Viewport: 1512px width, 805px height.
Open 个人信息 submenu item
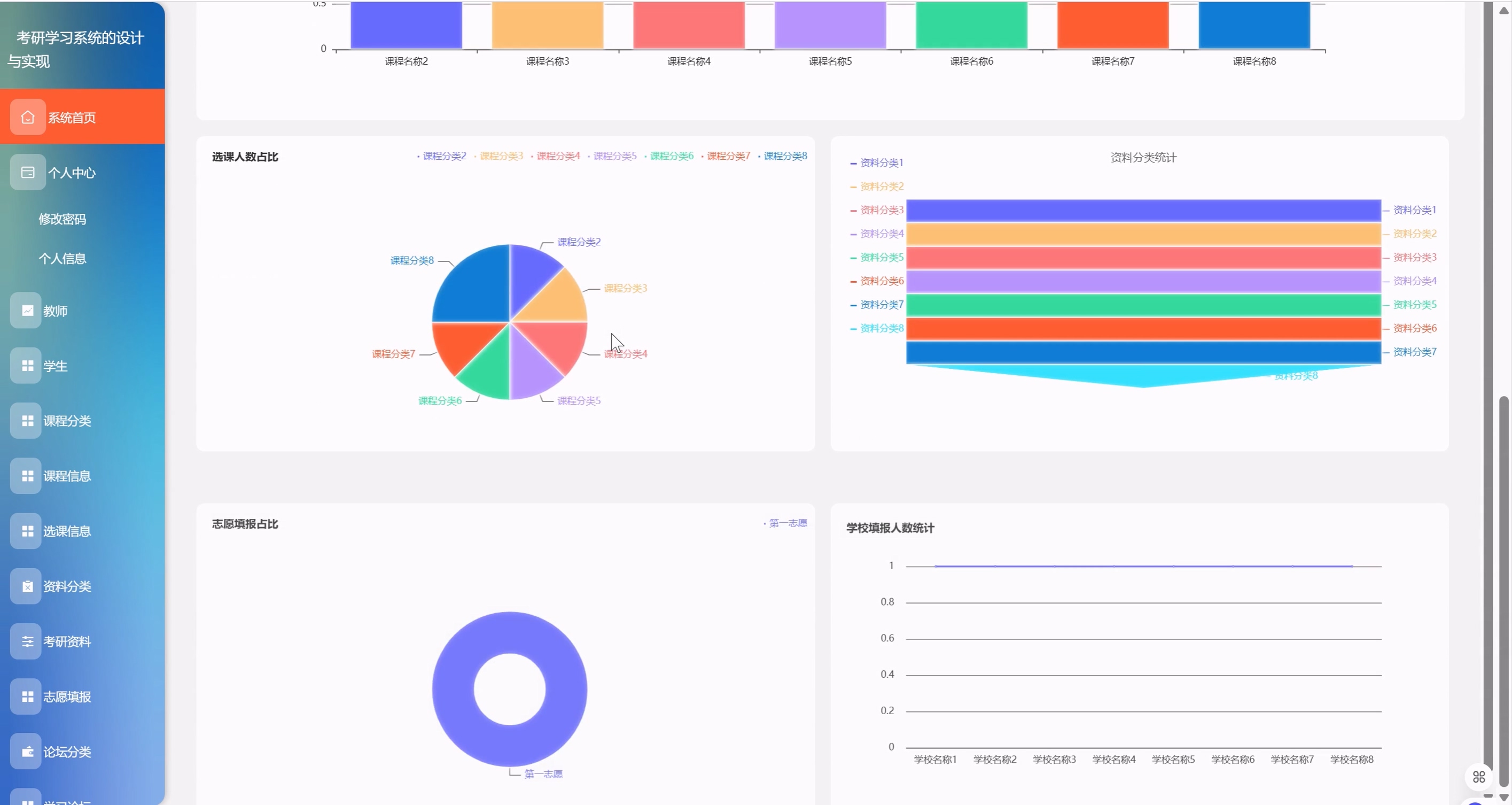62,258
